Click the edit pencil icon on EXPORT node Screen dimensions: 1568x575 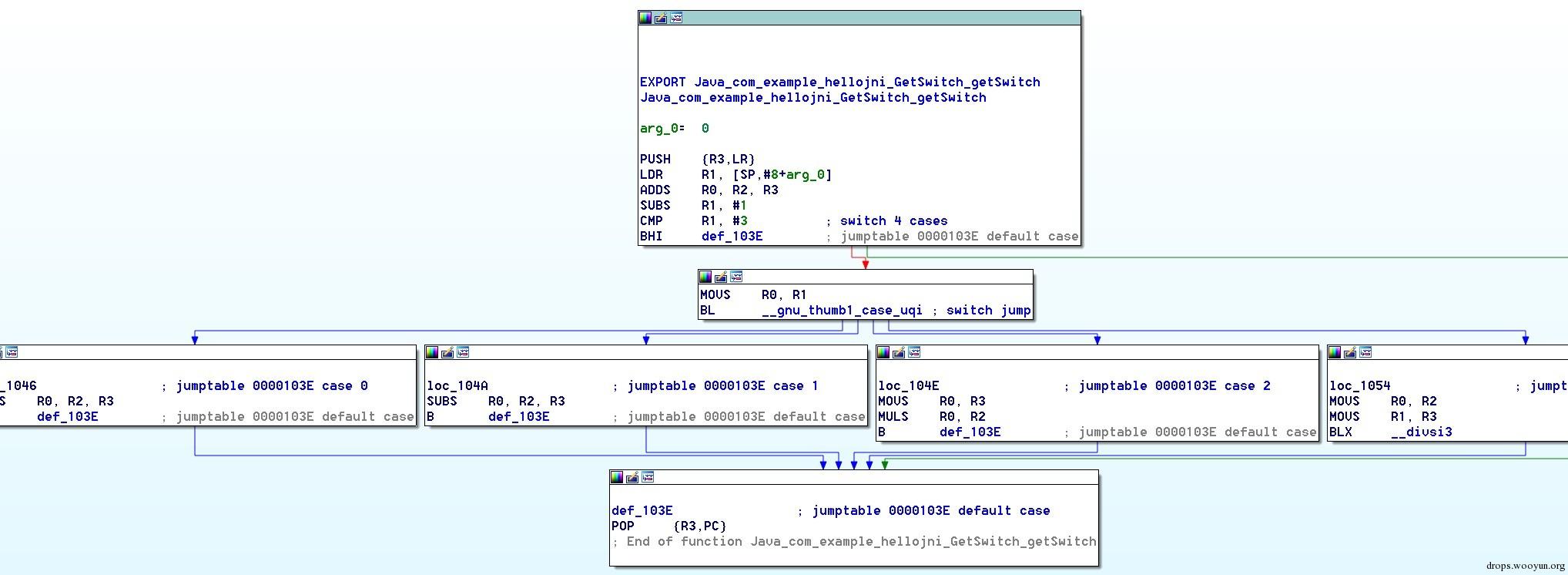coord(661,18)
